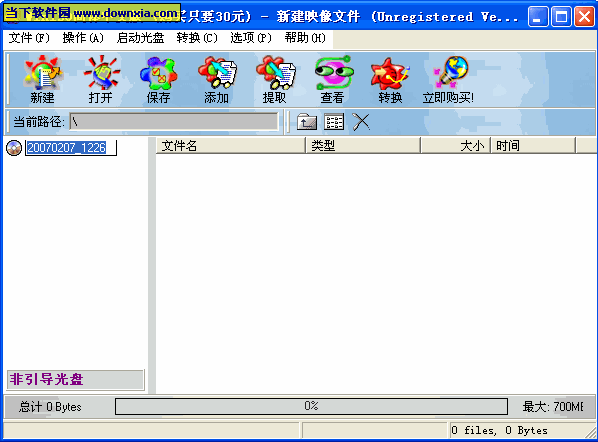Sort by the 大小 column header
Viewport: 598px width, 442px height.
point(456,146)
